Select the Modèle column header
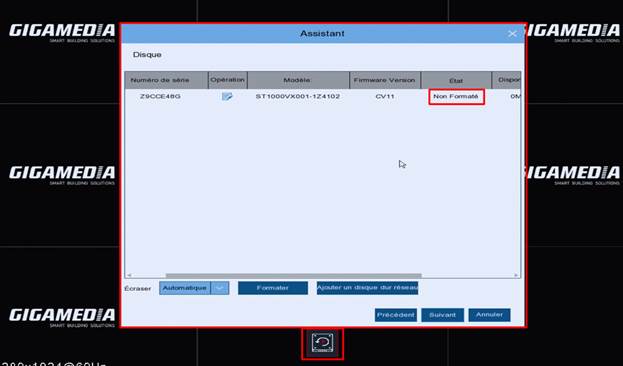The image size is (623, 366). 298,80
